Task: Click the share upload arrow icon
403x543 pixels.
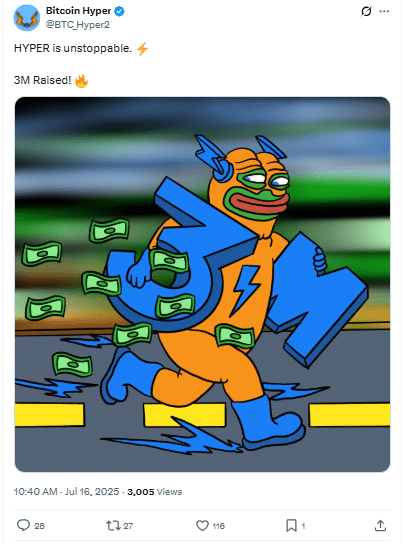Action: pyautogui.click(x=380, y=525)
